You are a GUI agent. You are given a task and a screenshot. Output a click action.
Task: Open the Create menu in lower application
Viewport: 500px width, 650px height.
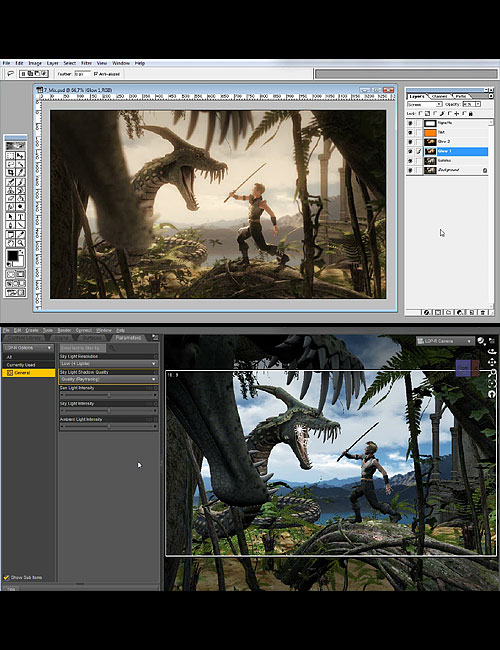[x=32, y=330]
